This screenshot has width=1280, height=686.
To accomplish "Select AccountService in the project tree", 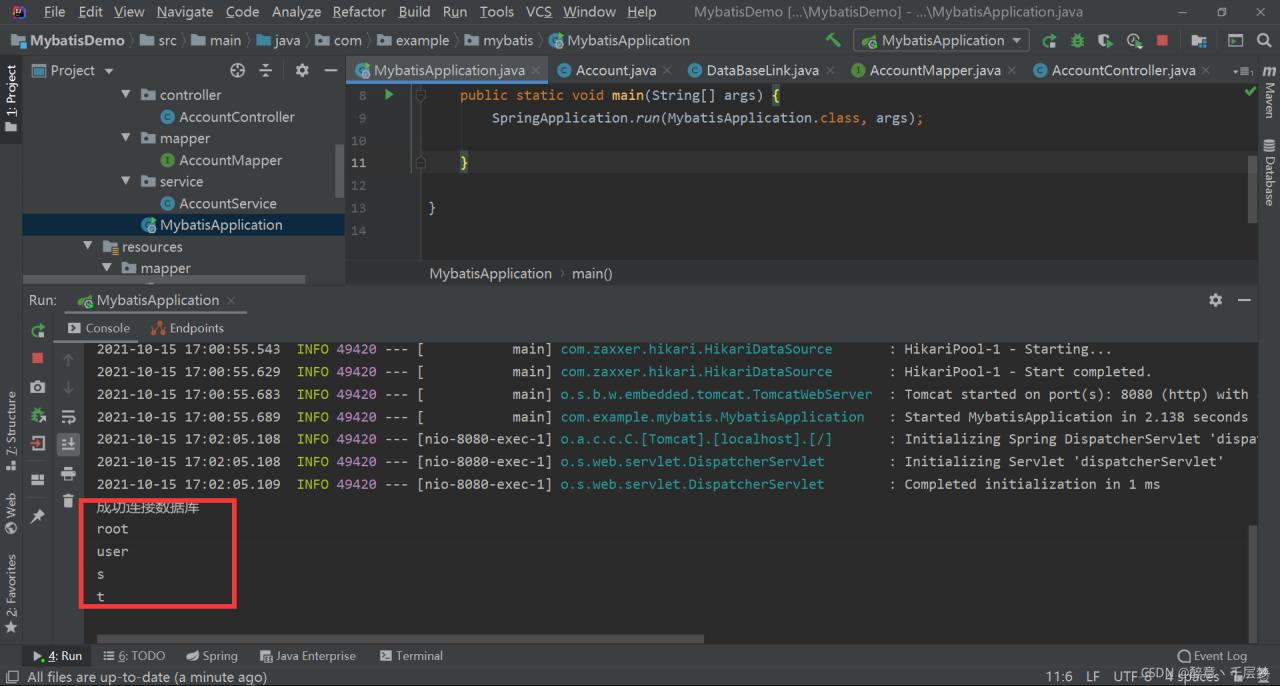I will point(227,204).
